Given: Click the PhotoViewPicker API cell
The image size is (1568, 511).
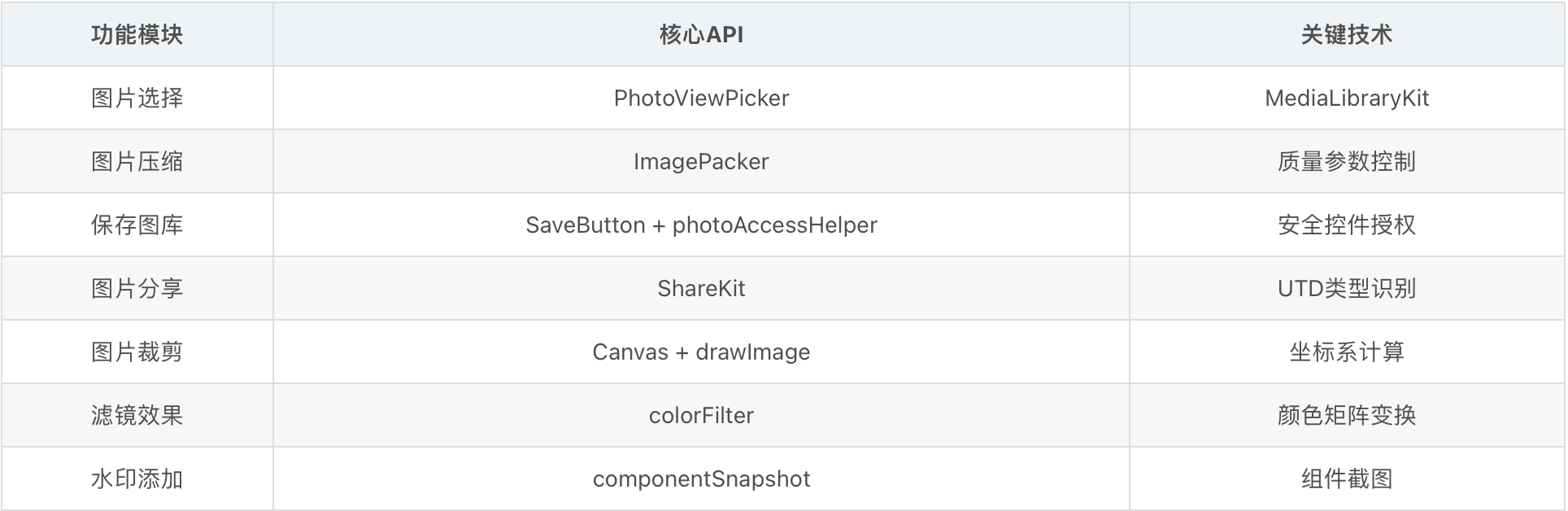Looking at the screenshot, I should [x=701, y=98].
